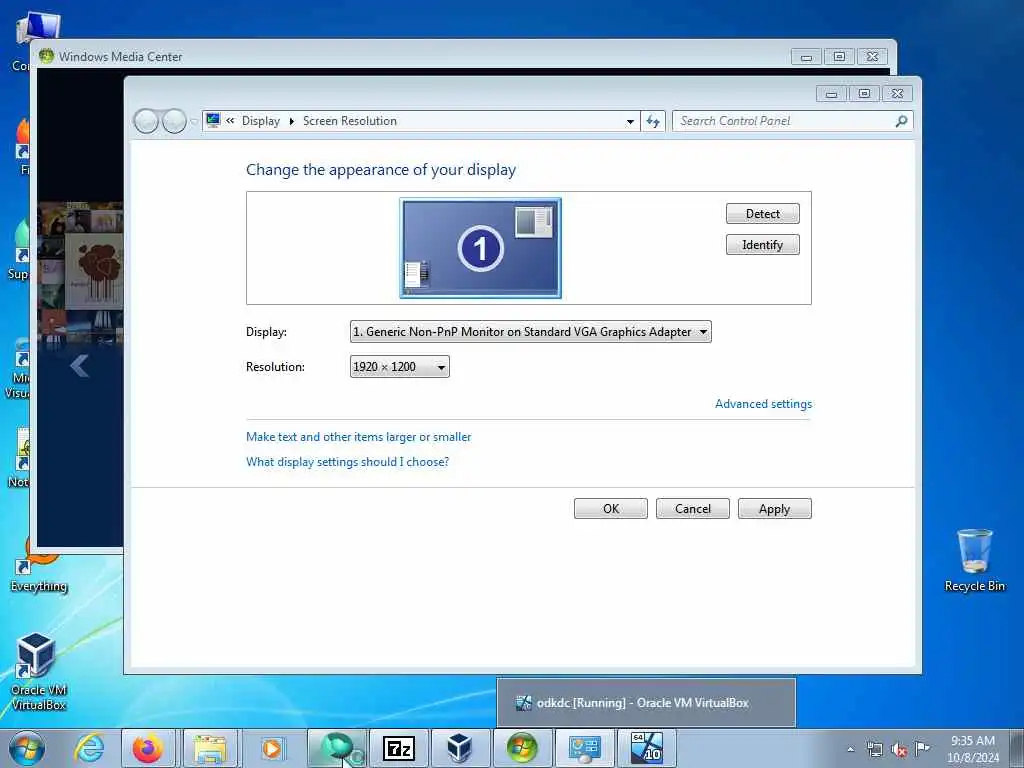This screenshot has width=1024, height=768.
Task: Open the Windows Start button
Action: (x=27, y=748)
